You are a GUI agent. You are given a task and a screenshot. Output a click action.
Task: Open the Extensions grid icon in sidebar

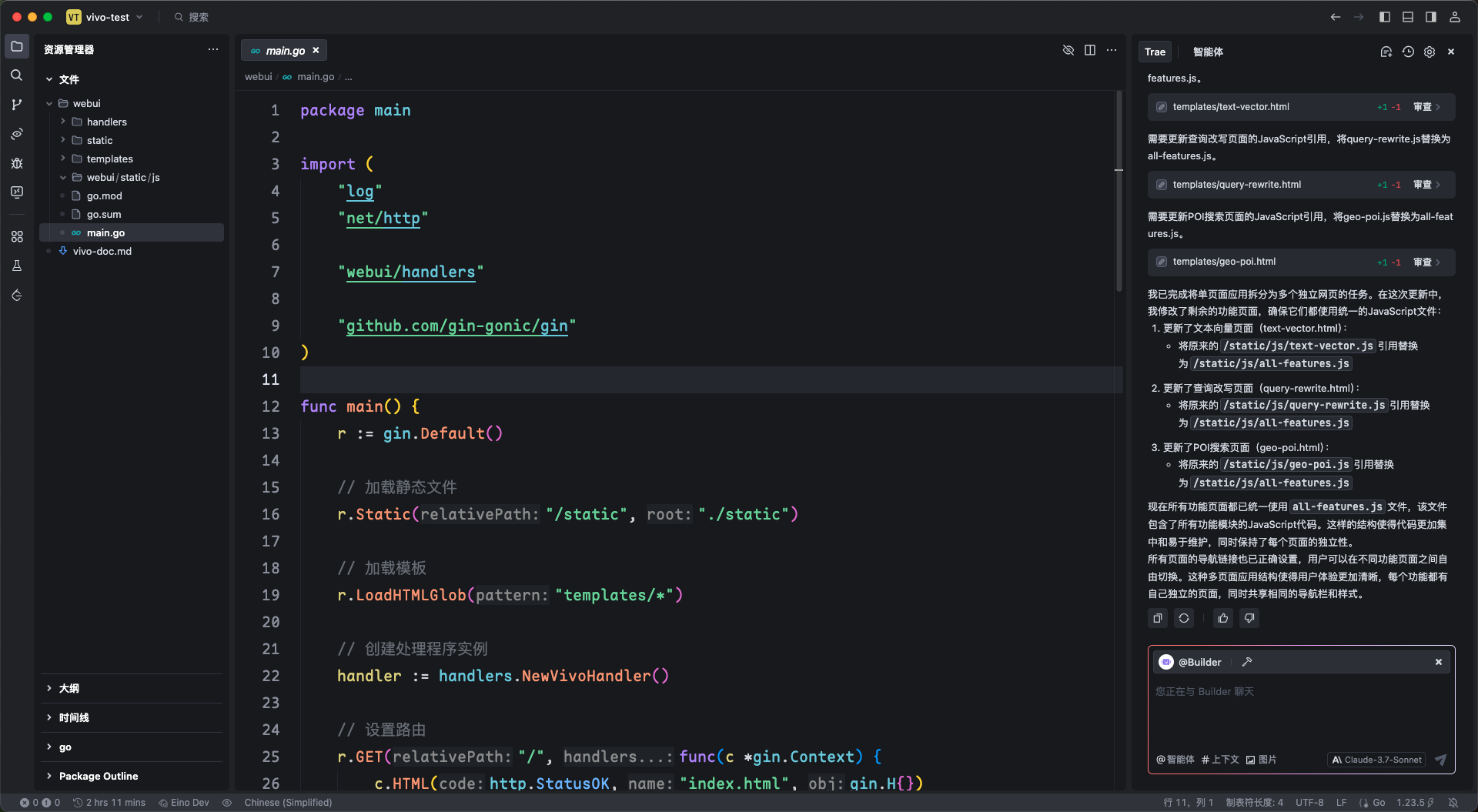pos(17,237)
